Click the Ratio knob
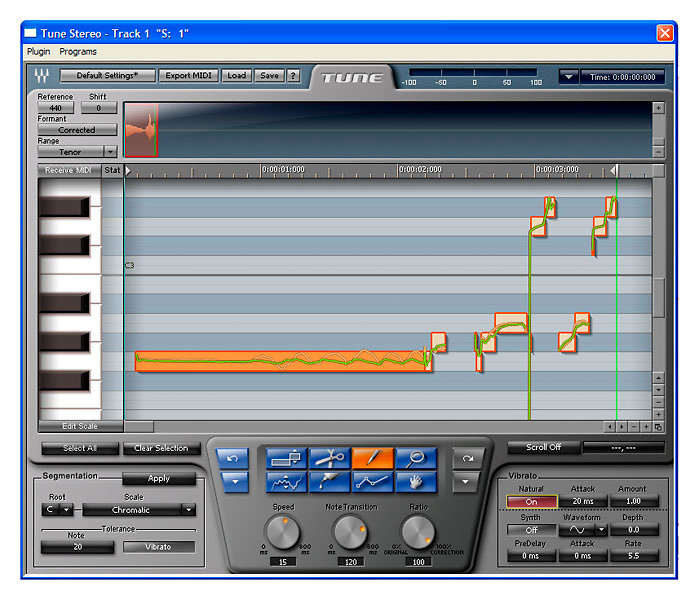The width and height of the screenshot is (699, 600). click(x=418, y=533)
